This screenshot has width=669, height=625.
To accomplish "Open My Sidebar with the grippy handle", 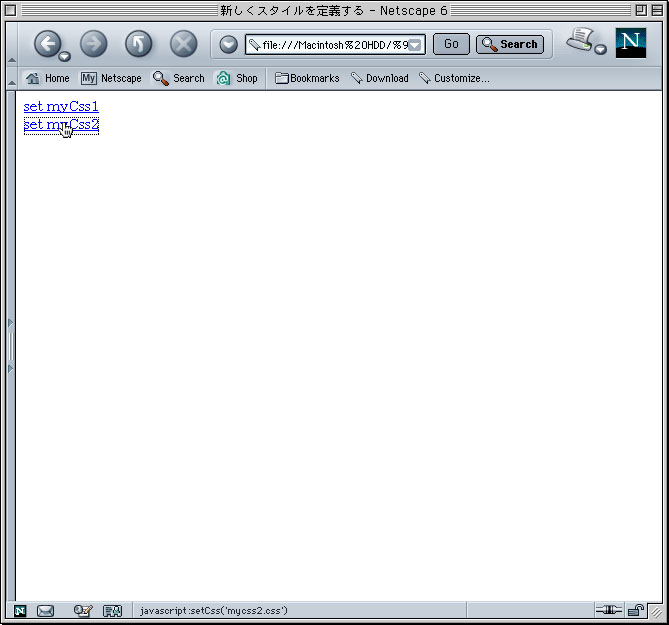I will tap(11, 346).
